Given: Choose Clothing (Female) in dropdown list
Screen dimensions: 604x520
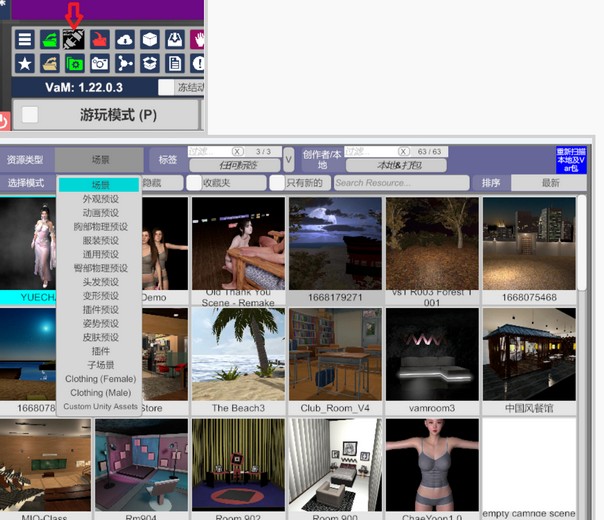Looking at the screenshot, I should 100,379.
